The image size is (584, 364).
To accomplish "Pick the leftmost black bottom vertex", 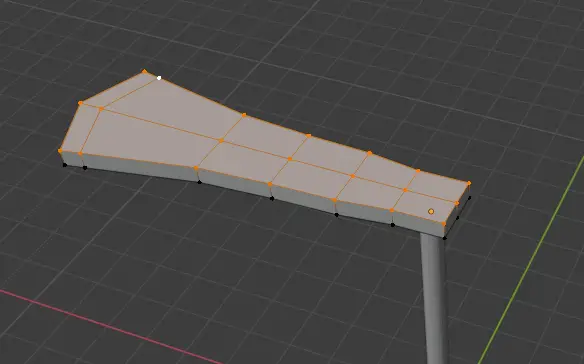I will click(65, 165).
